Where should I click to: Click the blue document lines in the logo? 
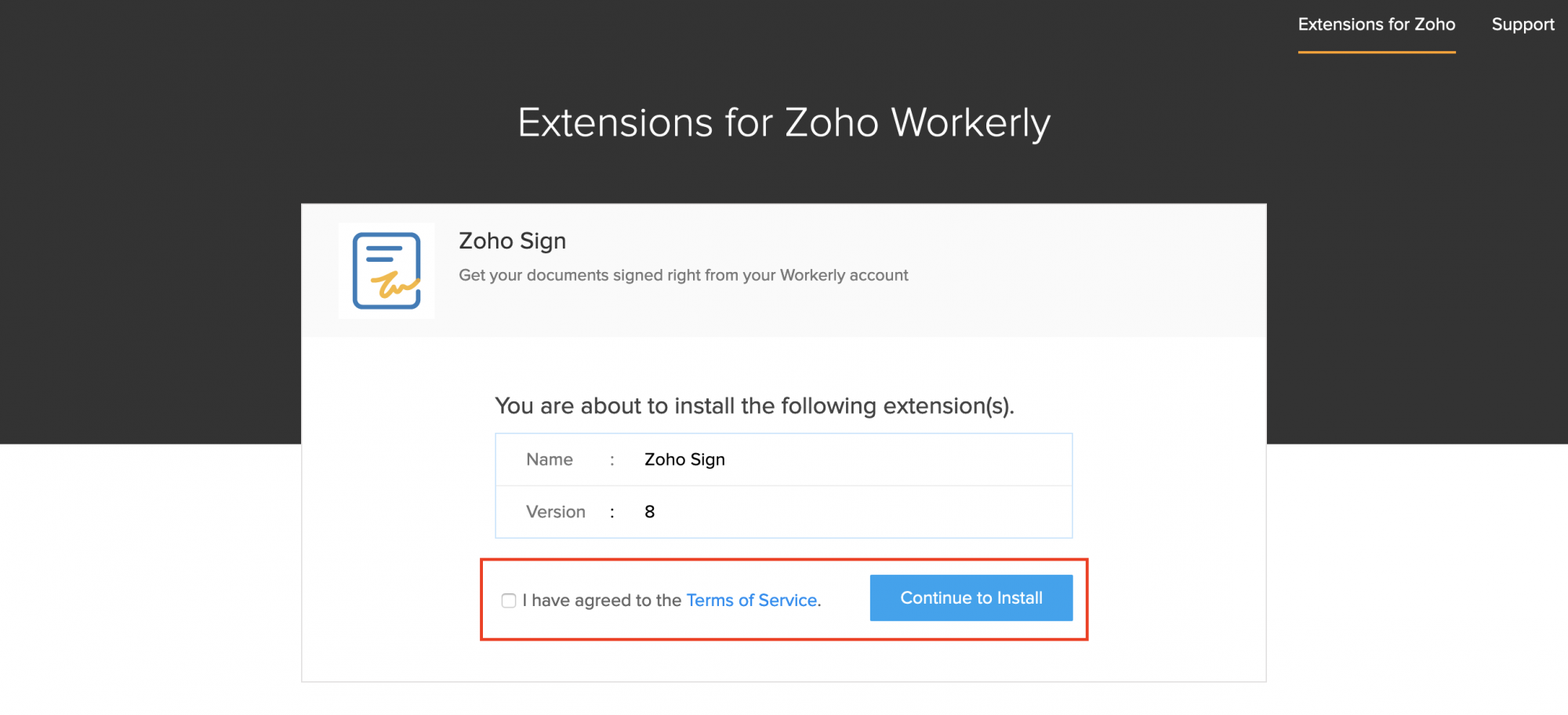[x=383, y=254]
